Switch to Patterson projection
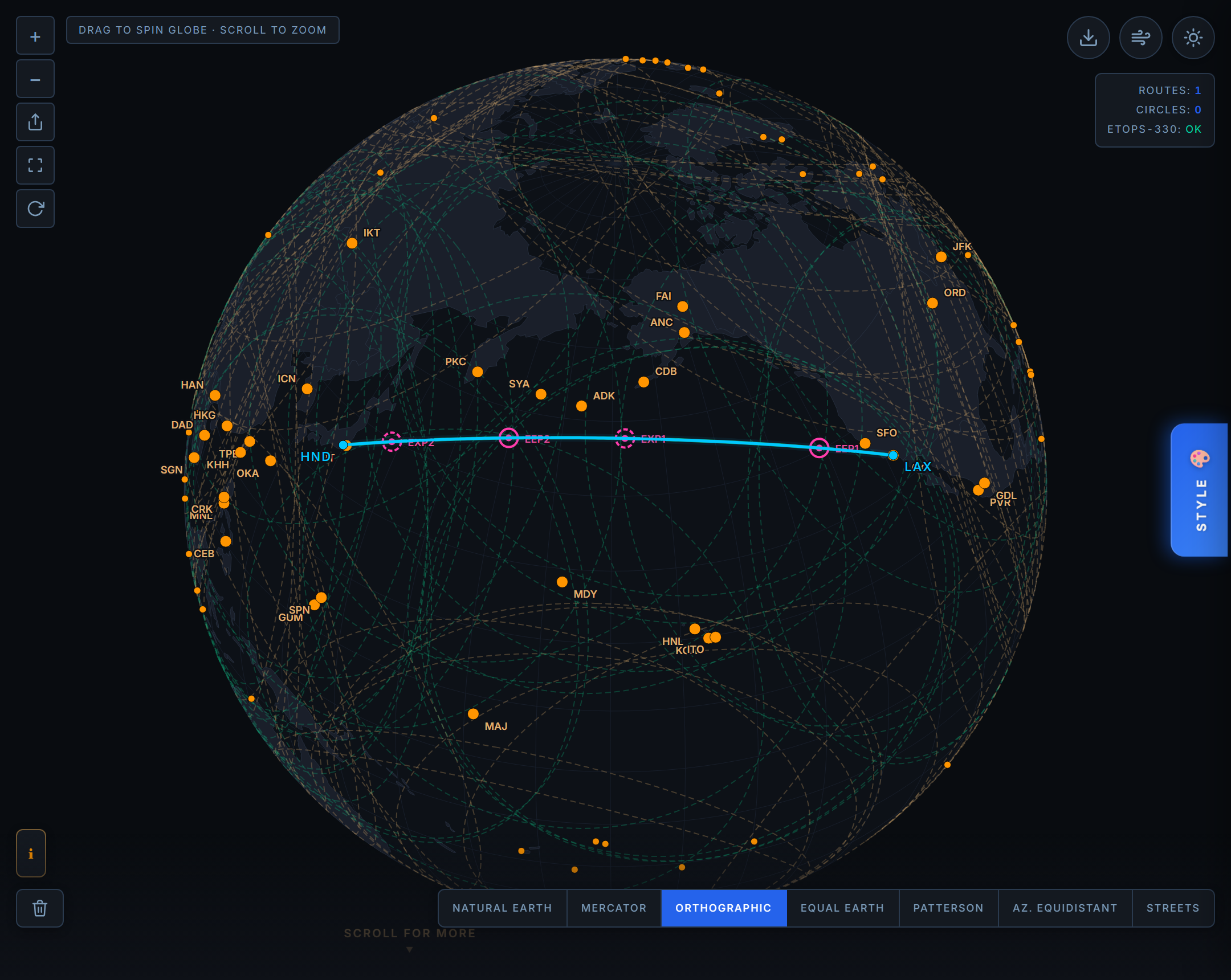The image size is (1231, 980). [x=948, y=908]
